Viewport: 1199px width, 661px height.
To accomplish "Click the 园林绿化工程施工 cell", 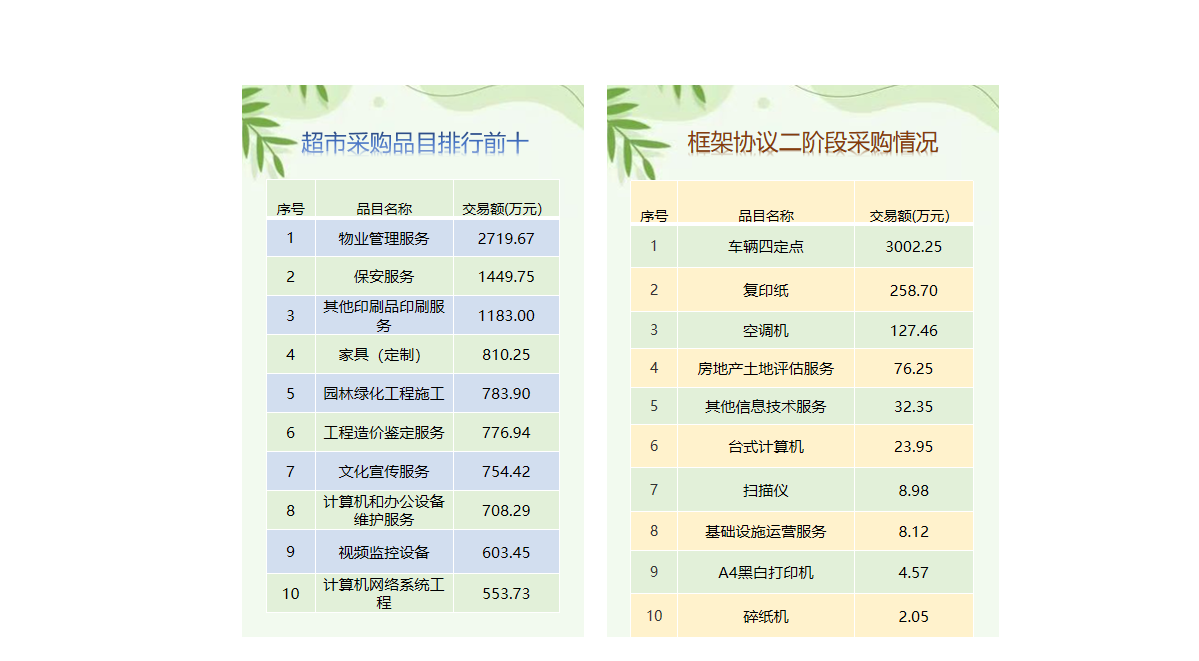I will [384, 394].
